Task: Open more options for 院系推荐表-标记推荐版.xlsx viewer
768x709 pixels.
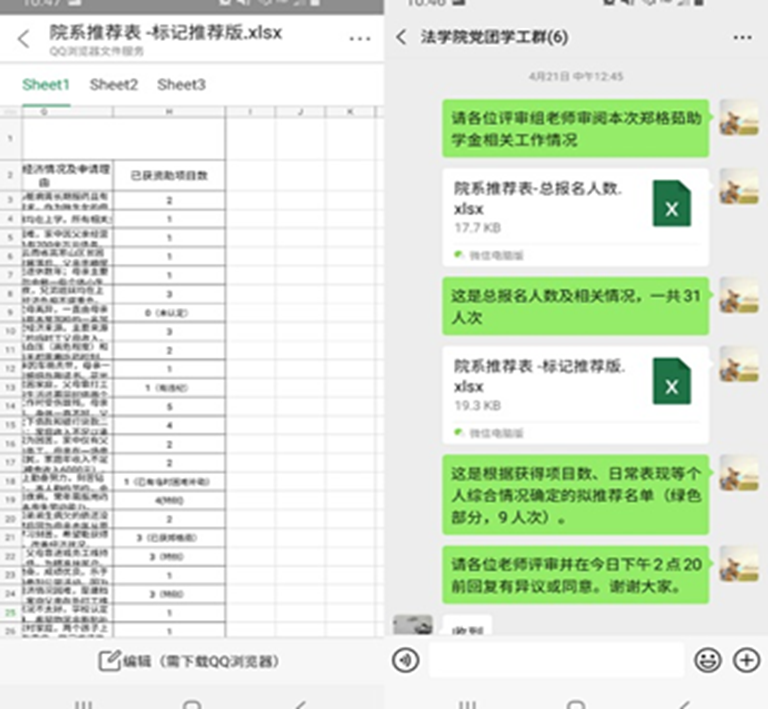Action: pos(359,39)
